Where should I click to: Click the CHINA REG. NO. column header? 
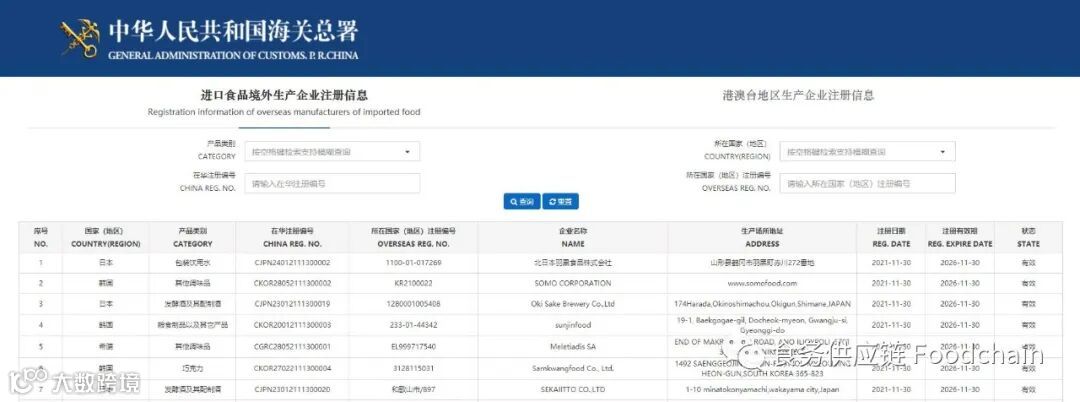coord(293,237)
